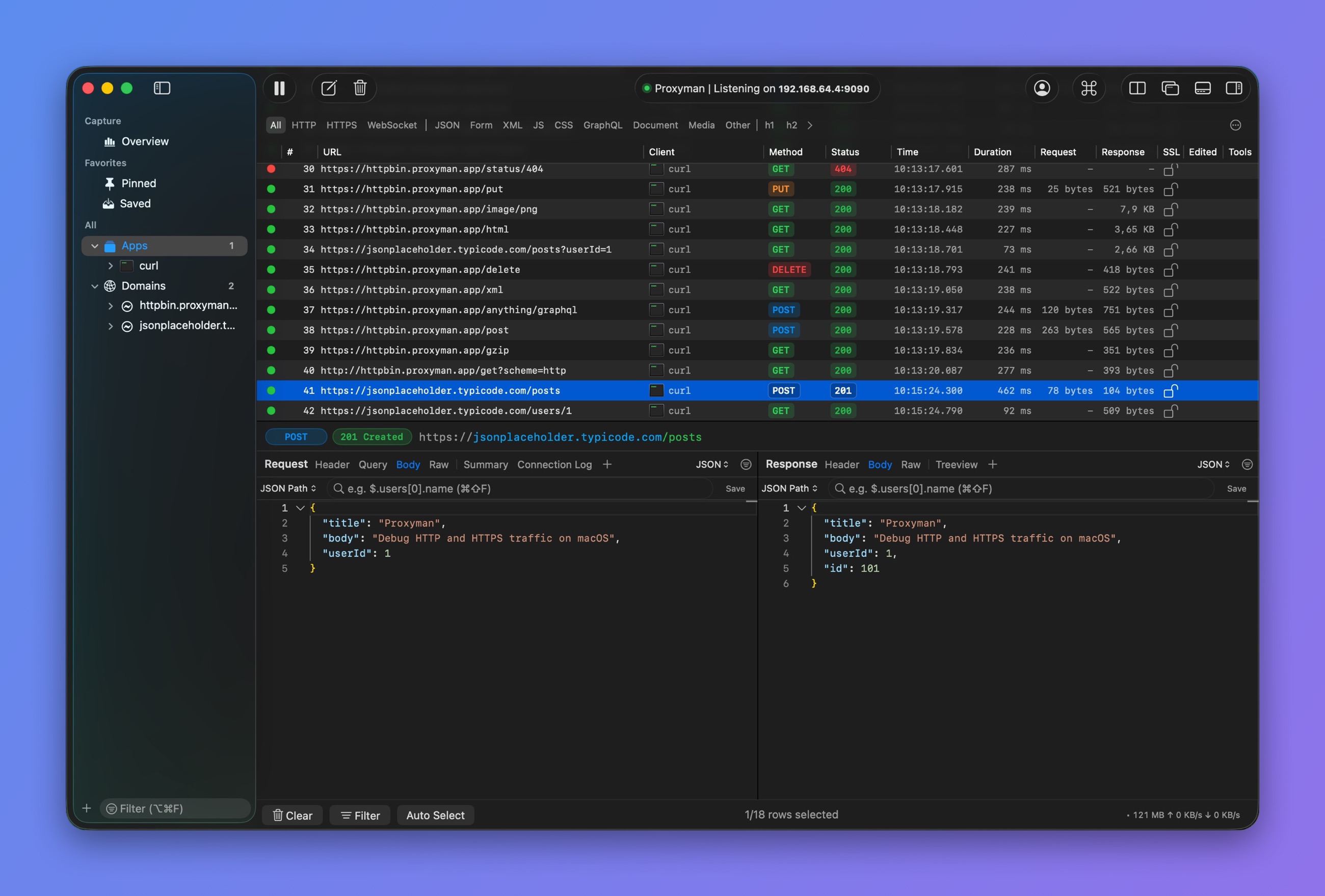
Task: Click the Clear button in the bottom bar
Action: point(292,815)
